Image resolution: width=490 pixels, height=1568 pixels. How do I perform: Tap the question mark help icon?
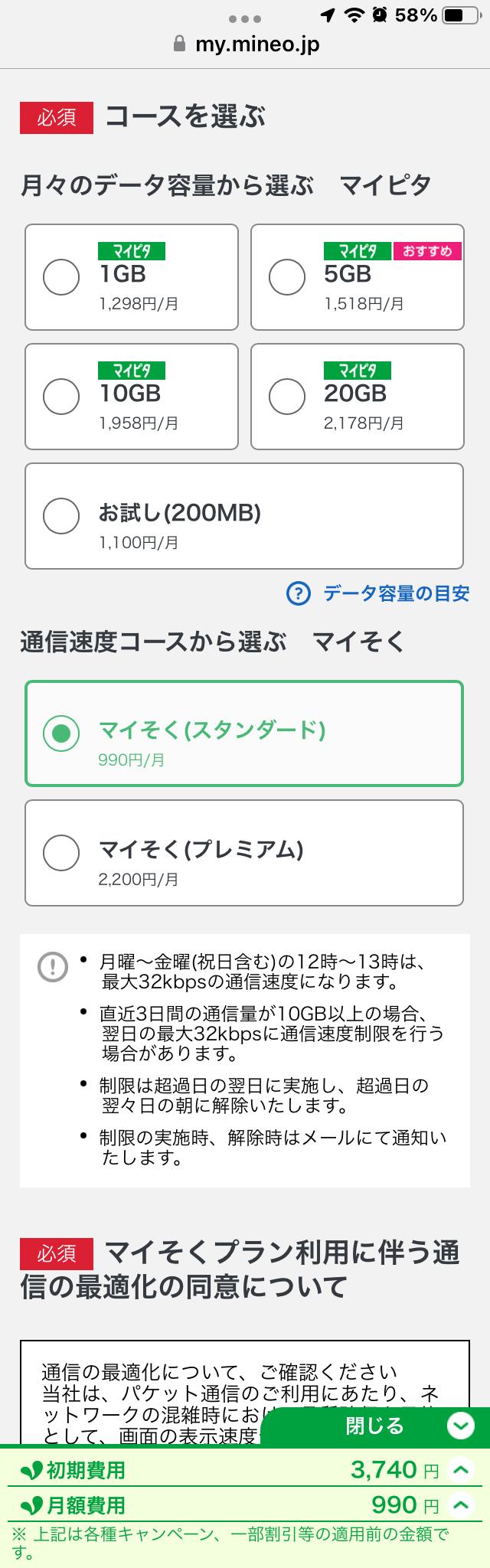[299, 593]
